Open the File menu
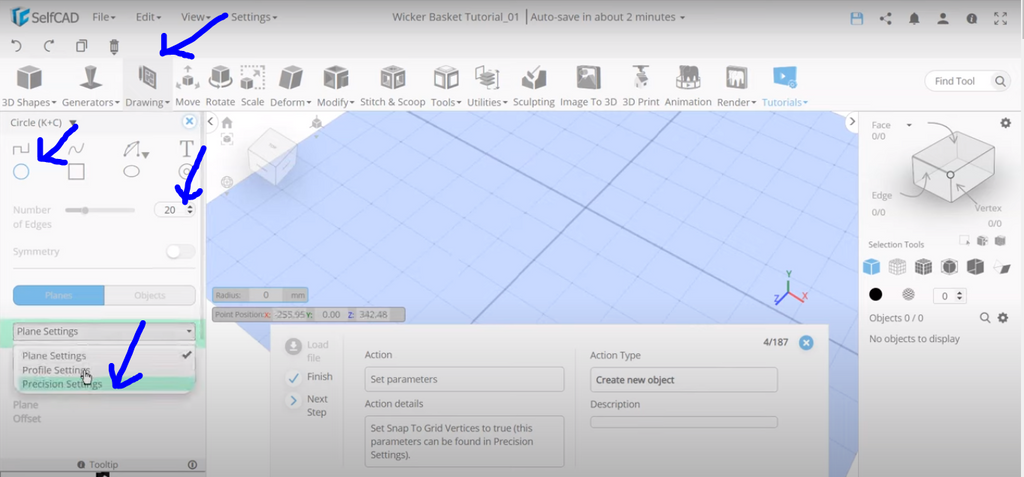The height and width of the screenshot is (477, 1024). [104, 17]
